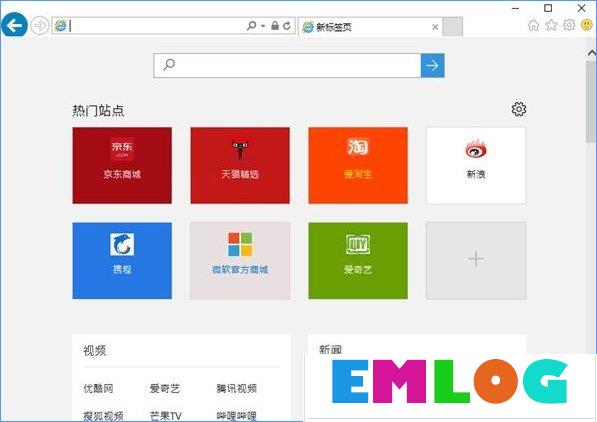Click the vertical scrollbar thumb
Image resolution: width=597 pixels, height=422 pixels.
pyautogui.click(x=591, y=101)
